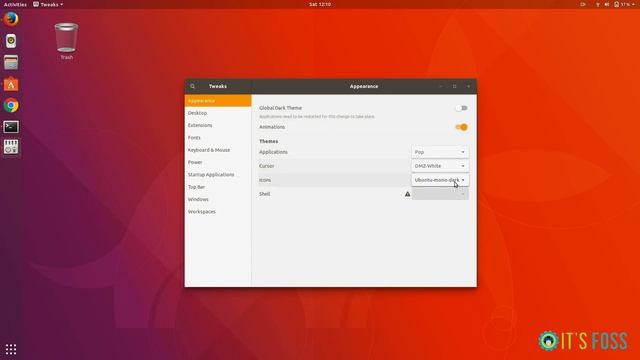Click the Shell label text
This screenshot has height=360, width=640.
(264, 194)
